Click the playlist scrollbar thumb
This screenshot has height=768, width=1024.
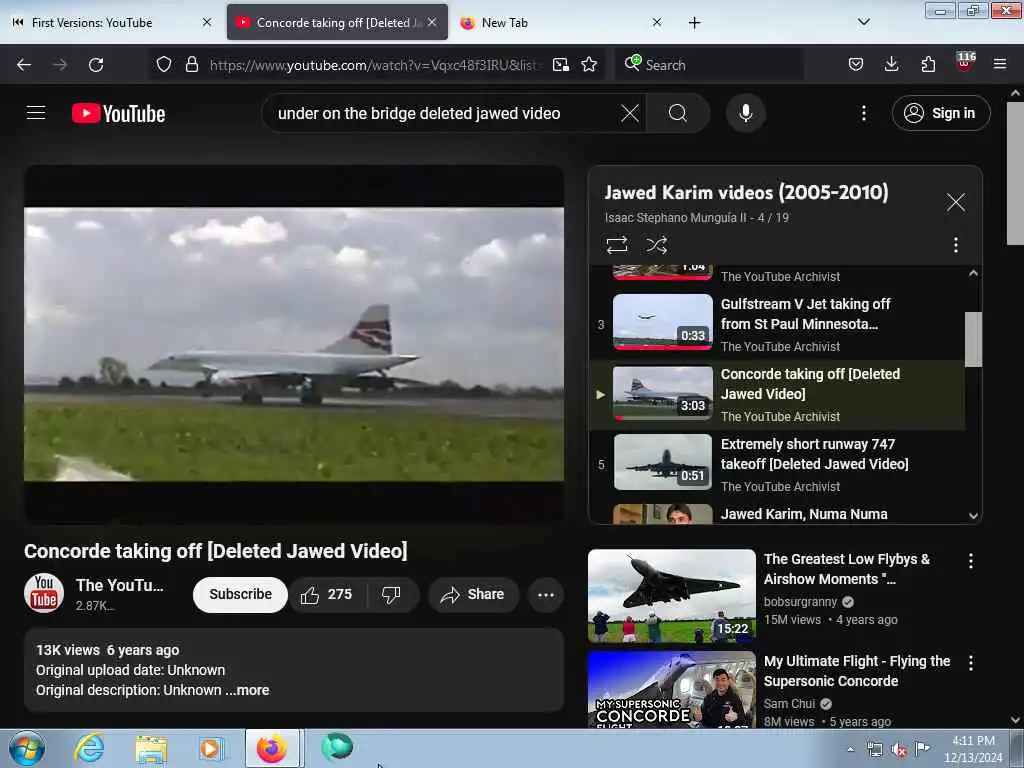click(973, 339)
